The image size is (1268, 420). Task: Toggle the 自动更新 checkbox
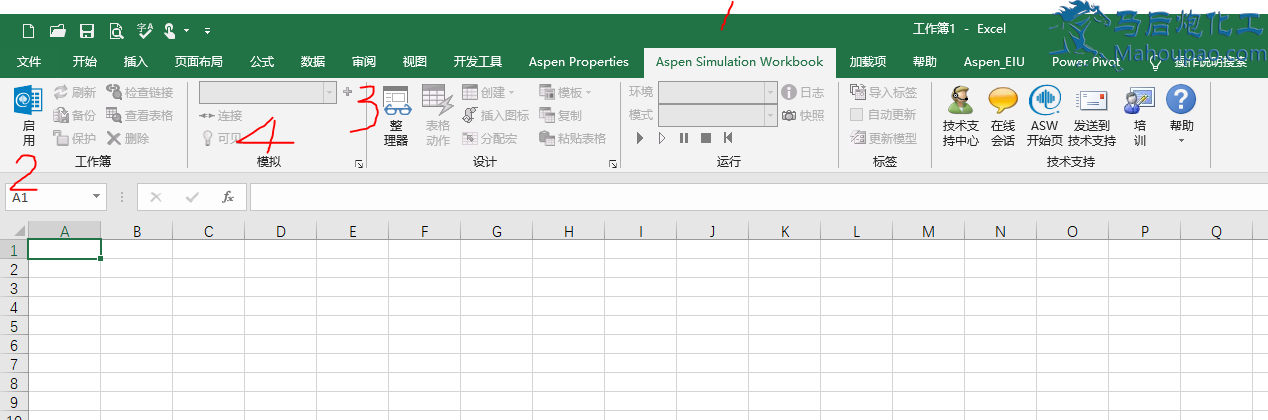[x=856, y=115]
